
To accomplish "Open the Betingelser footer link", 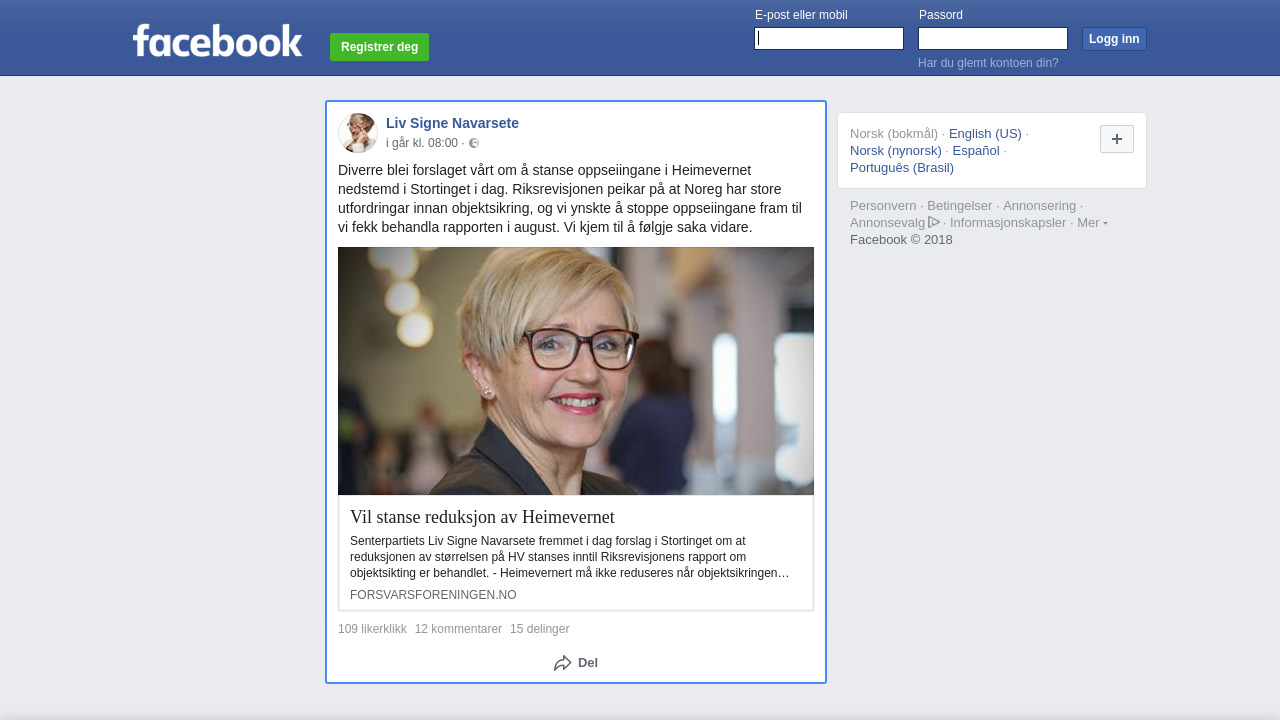I will click(959, 206).
